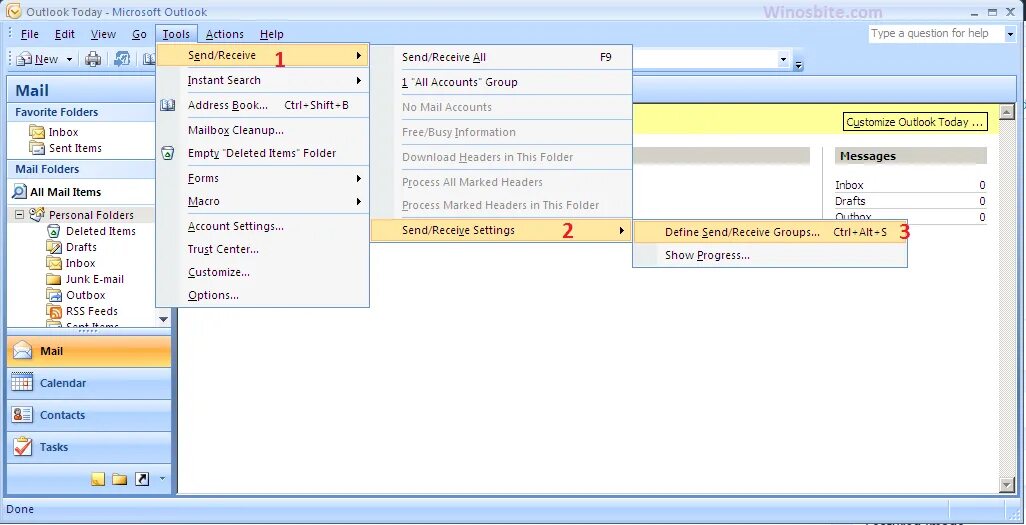The width and height of the screenshot is (1026, 525).
Task: Click Inbox in the Messages list
Action: [849, 185]
